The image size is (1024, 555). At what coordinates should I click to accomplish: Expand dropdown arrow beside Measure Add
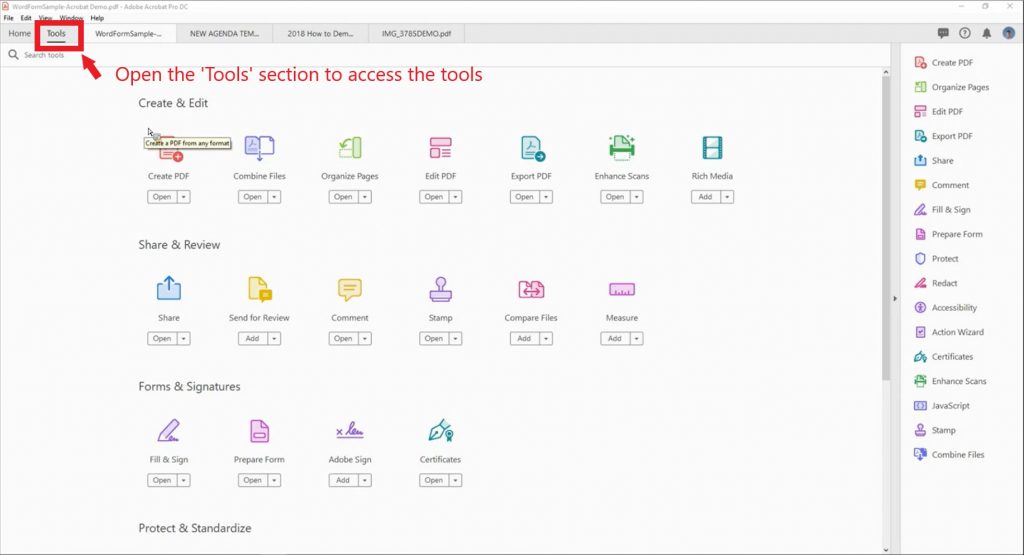[x=637, y=338]
